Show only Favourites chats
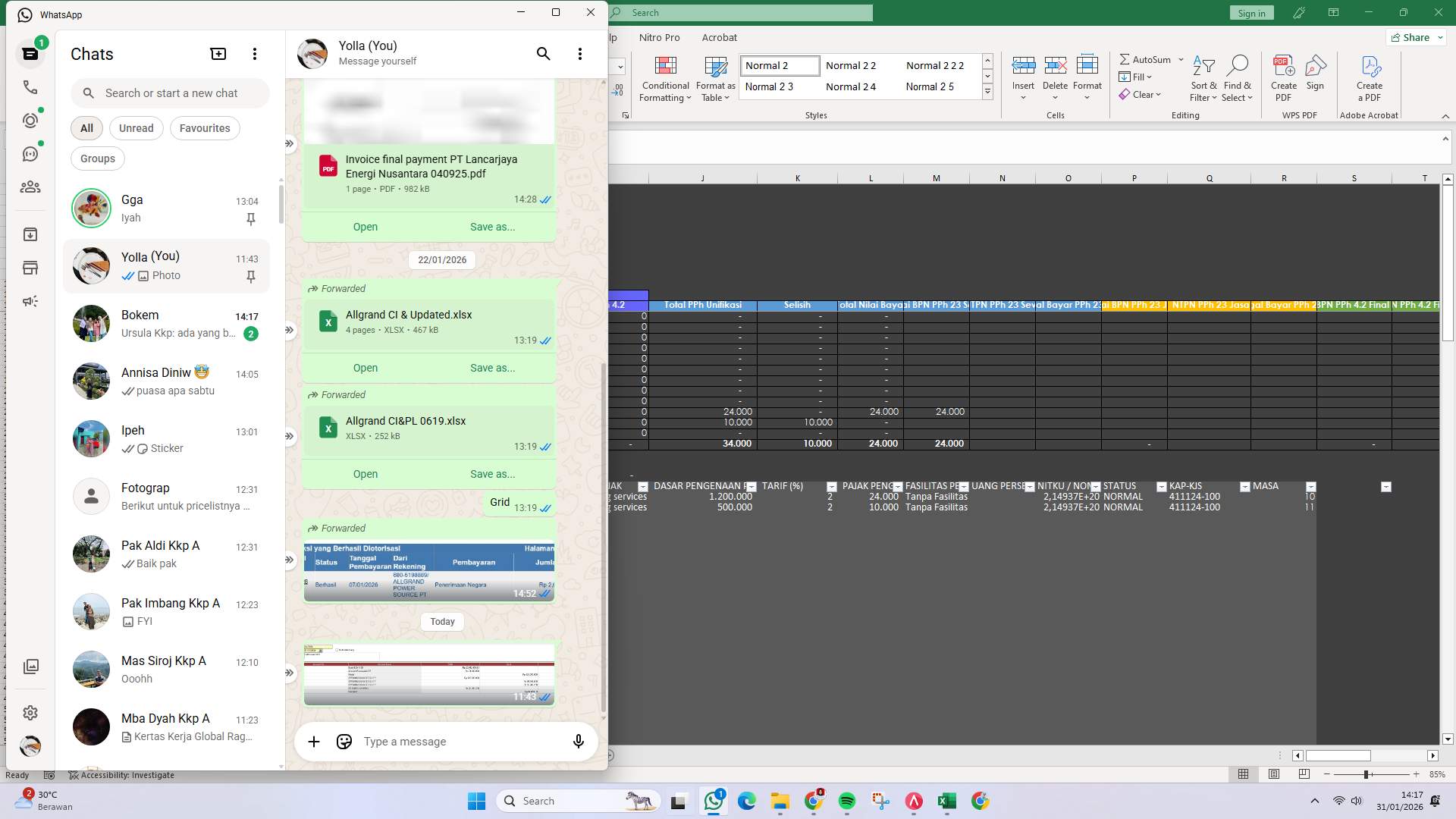Screen dimensions: 1456x819 204,127
